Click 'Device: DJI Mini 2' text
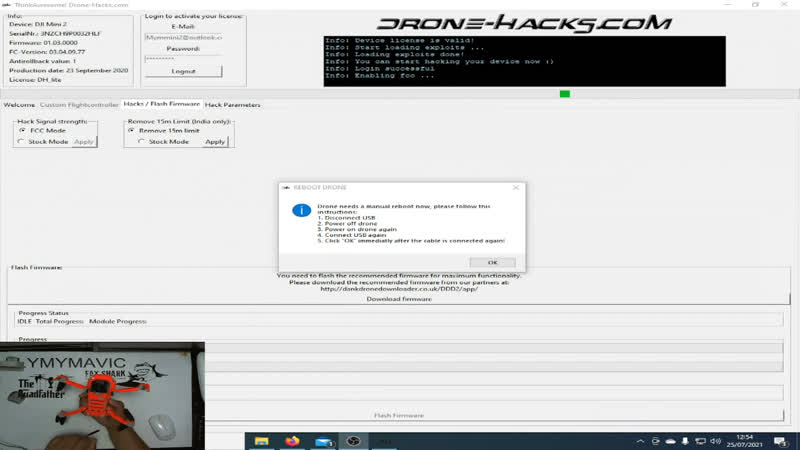The width and height of the screenshot is (800, 450). [38, 24]
